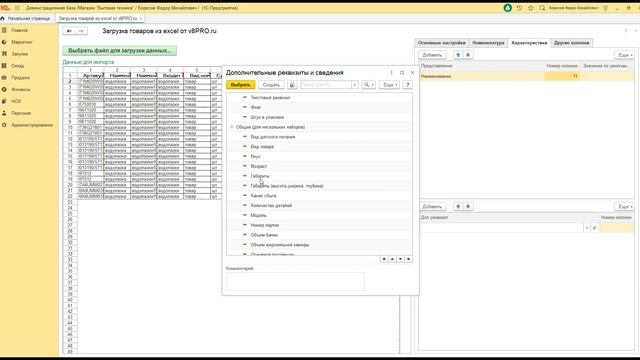This screenshot has width=640, height=360.
Task: Click the Начальная страница home icon
Action: point(2,18)
